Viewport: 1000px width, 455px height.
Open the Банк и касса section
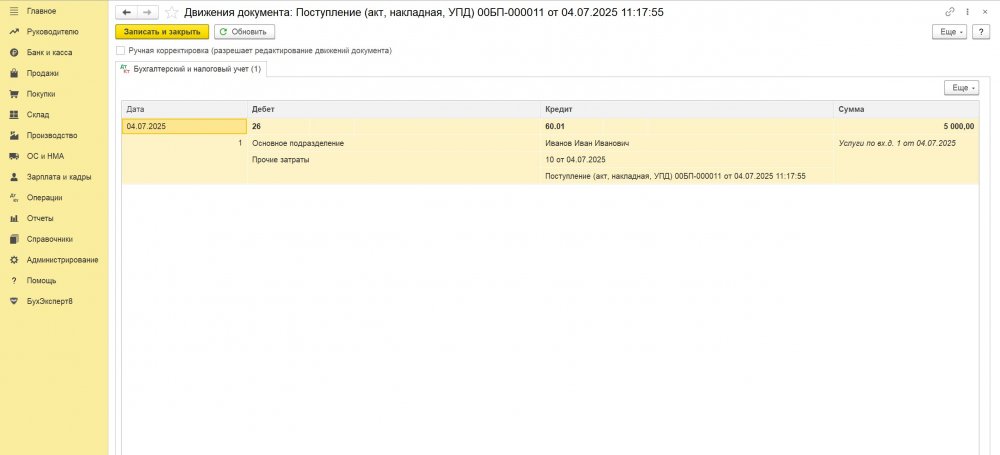50,52
